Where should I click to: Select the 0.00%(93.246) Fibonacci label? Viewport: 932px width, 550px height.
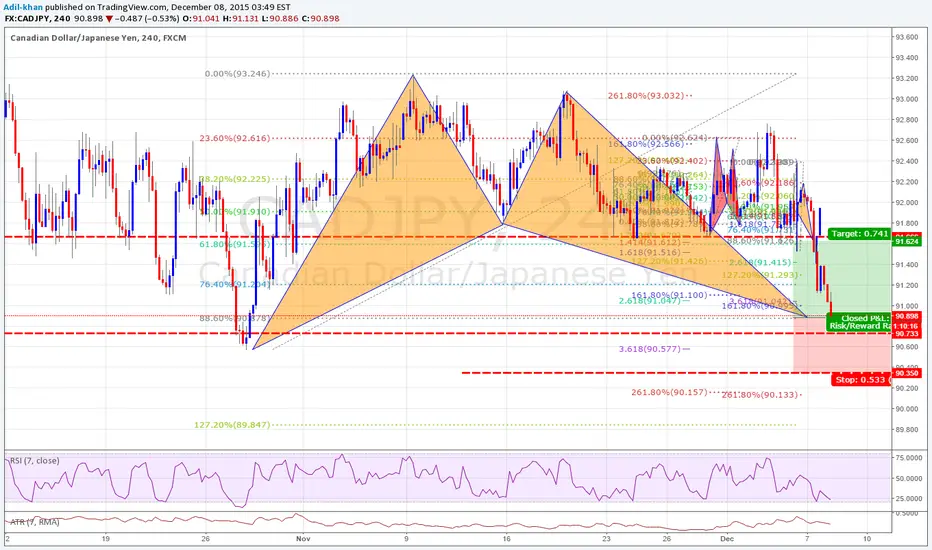click(x=237, y=74)
